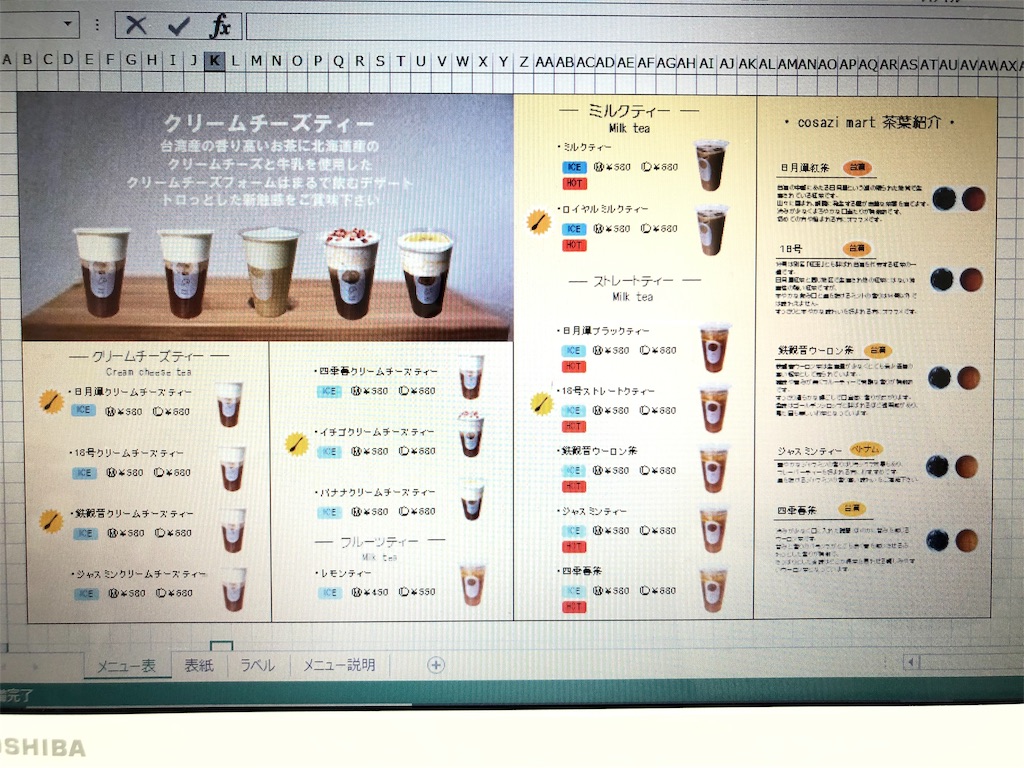Screen dimensions: 1024x768
Task: Select the large cream cheese tea photo
Action: 265,217
